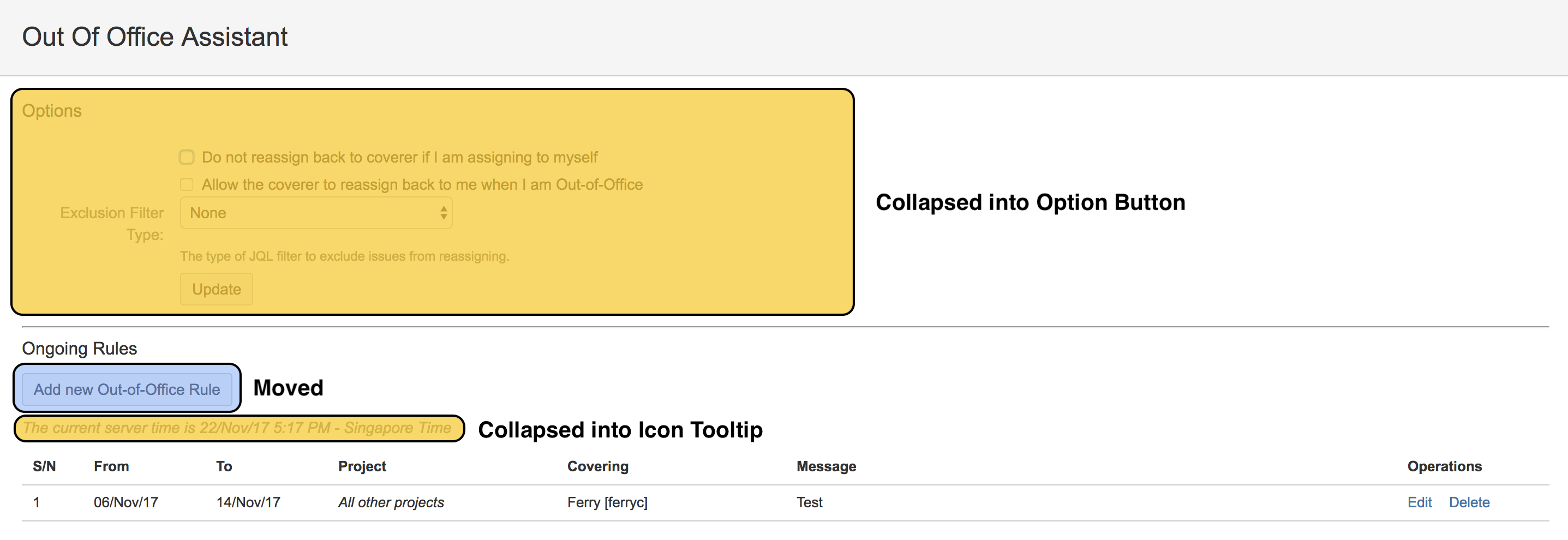Click the Options section heading

[x=52, y=111]
